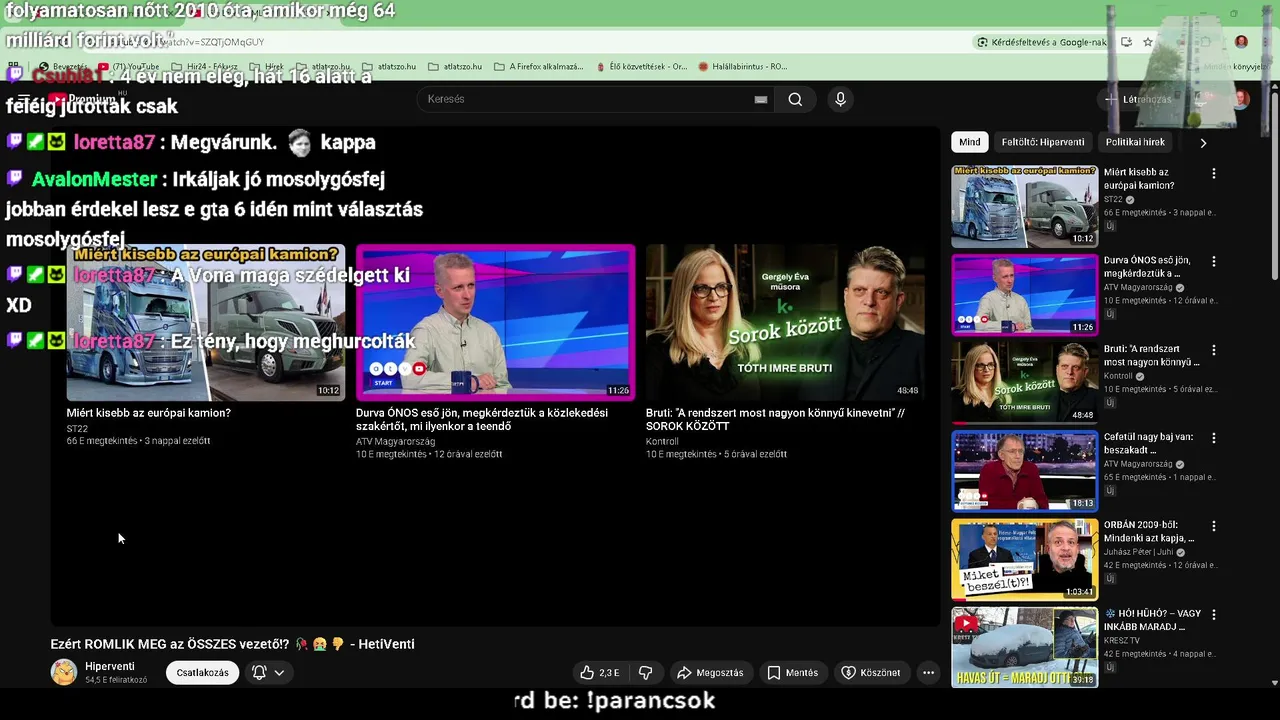Dislike the video with the thumbs-down icon
The width and height of the screenshot is (1280, 720).
tap(646, 673)
